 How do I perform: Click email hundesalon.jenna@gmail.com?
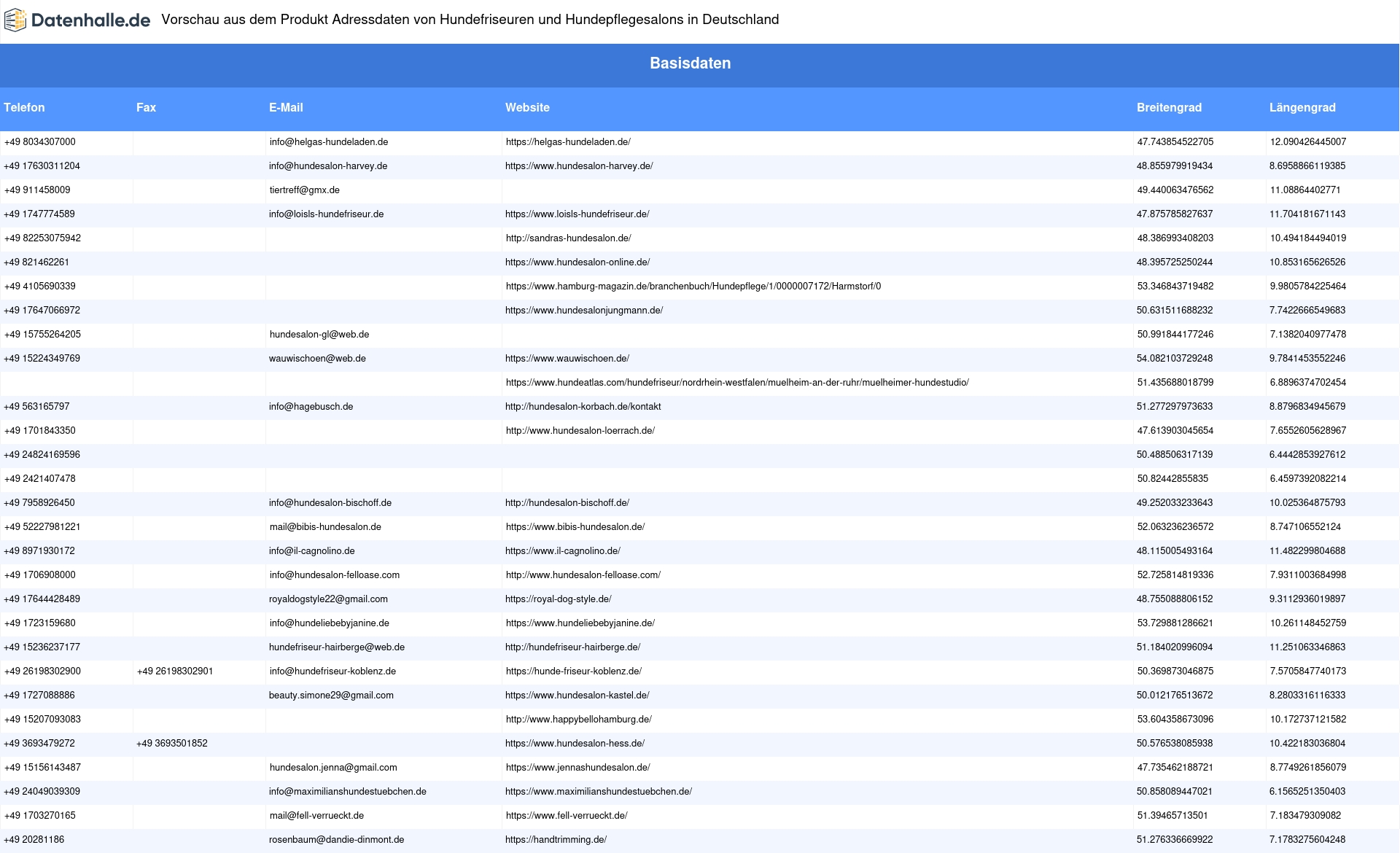coord(333,768)
